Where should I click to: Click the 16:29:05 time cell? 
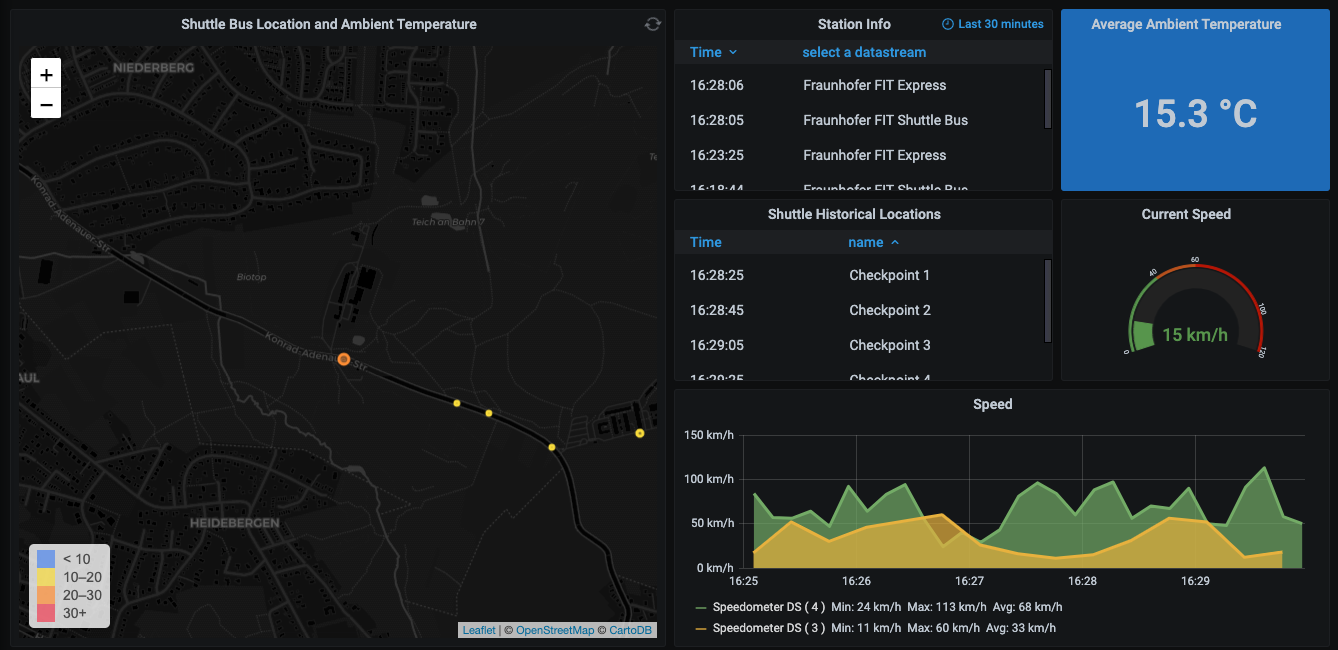(717, 345)
